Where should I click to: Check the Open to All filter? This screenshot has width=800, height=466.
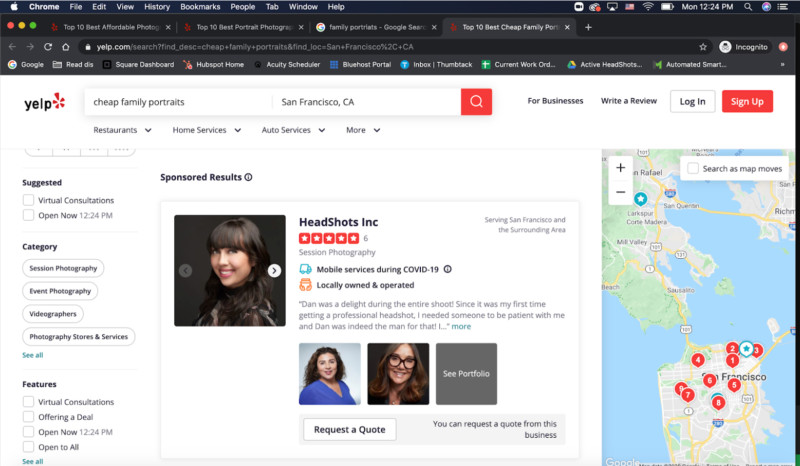pyautogui.click(x=29, y=447)
